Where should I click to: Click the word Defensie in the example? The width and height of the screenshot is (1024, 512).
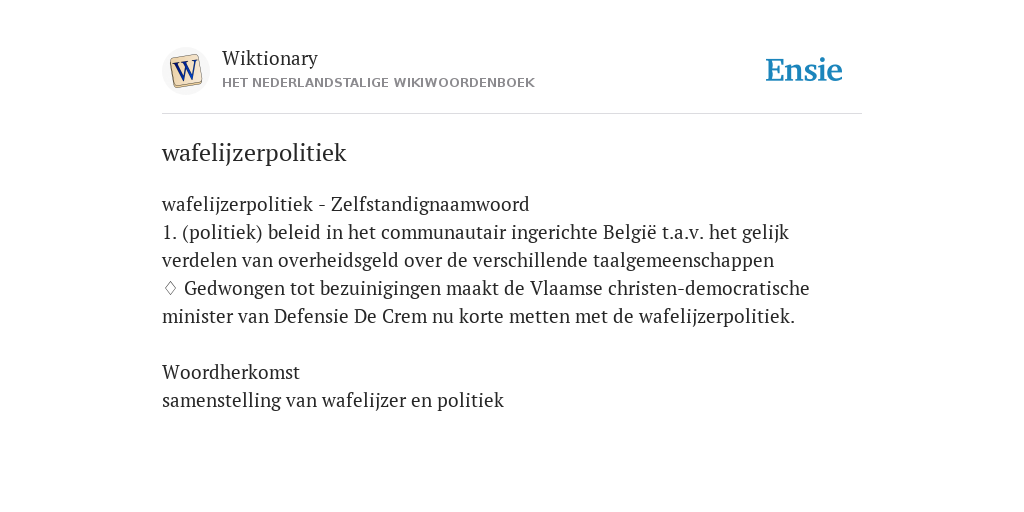pyautogui.click(x=312, y=317)
